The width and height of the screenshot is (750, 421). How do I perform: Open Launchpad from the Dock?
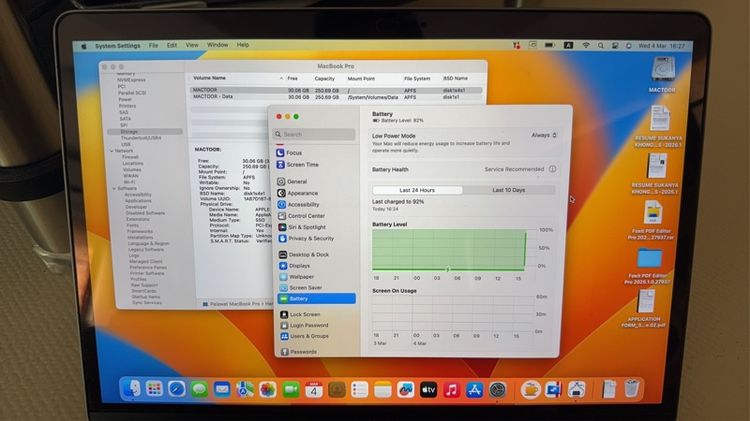coord(154,389)
